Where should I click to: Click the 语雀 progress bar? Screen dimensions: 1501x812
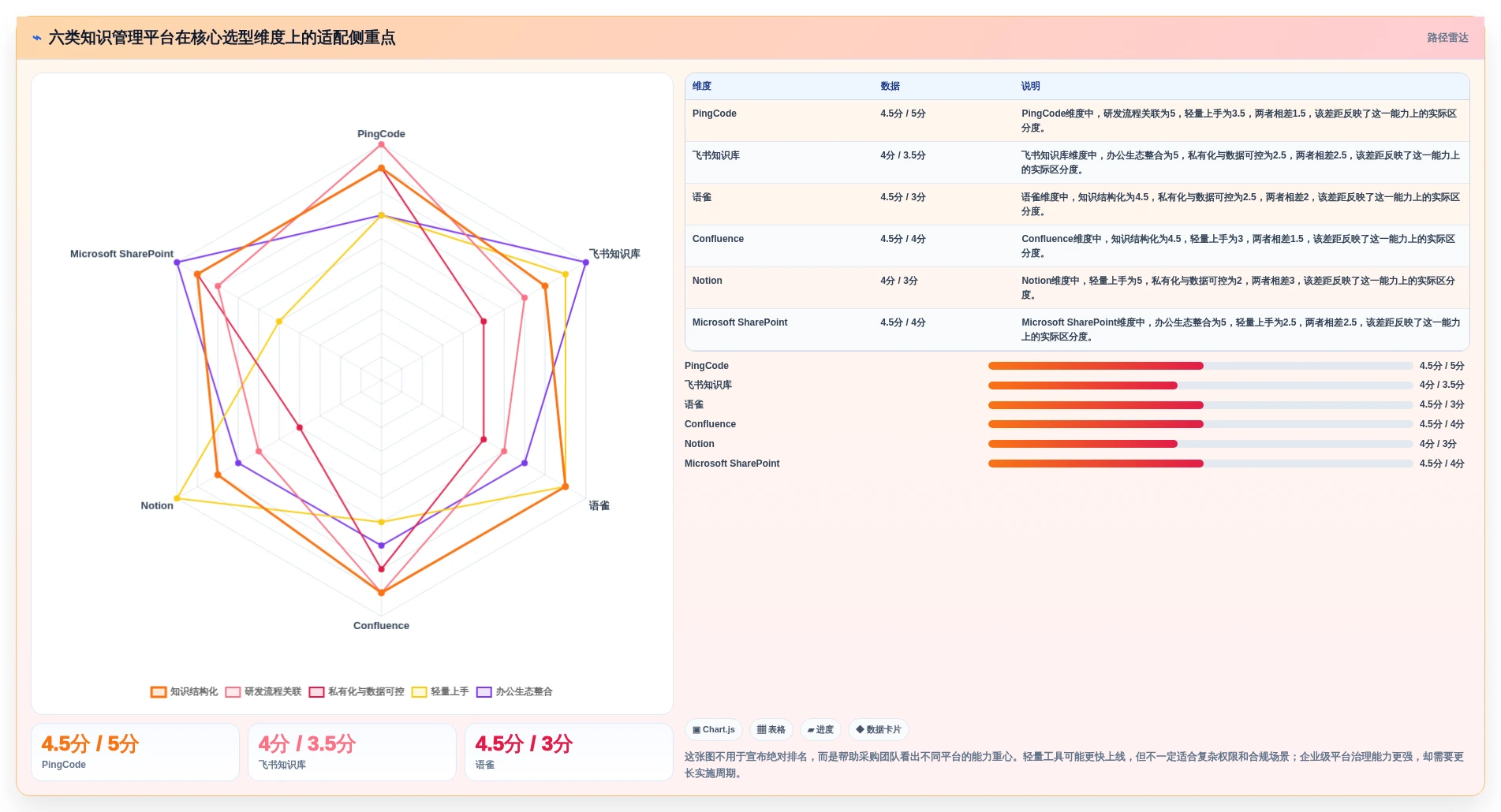coord(1200,405)
